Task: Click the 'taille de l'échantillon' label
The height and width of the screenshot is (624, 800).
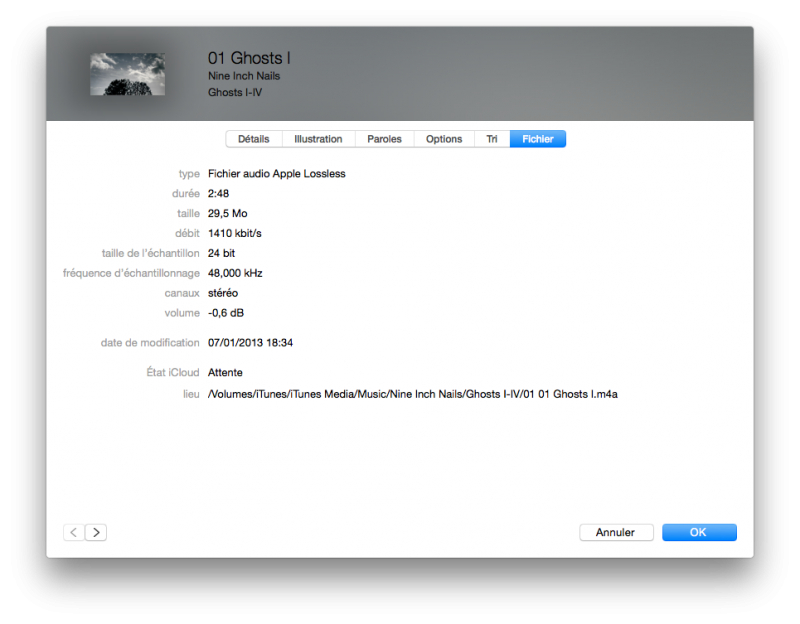Action: pyautogui.click(x=151, y=253)
